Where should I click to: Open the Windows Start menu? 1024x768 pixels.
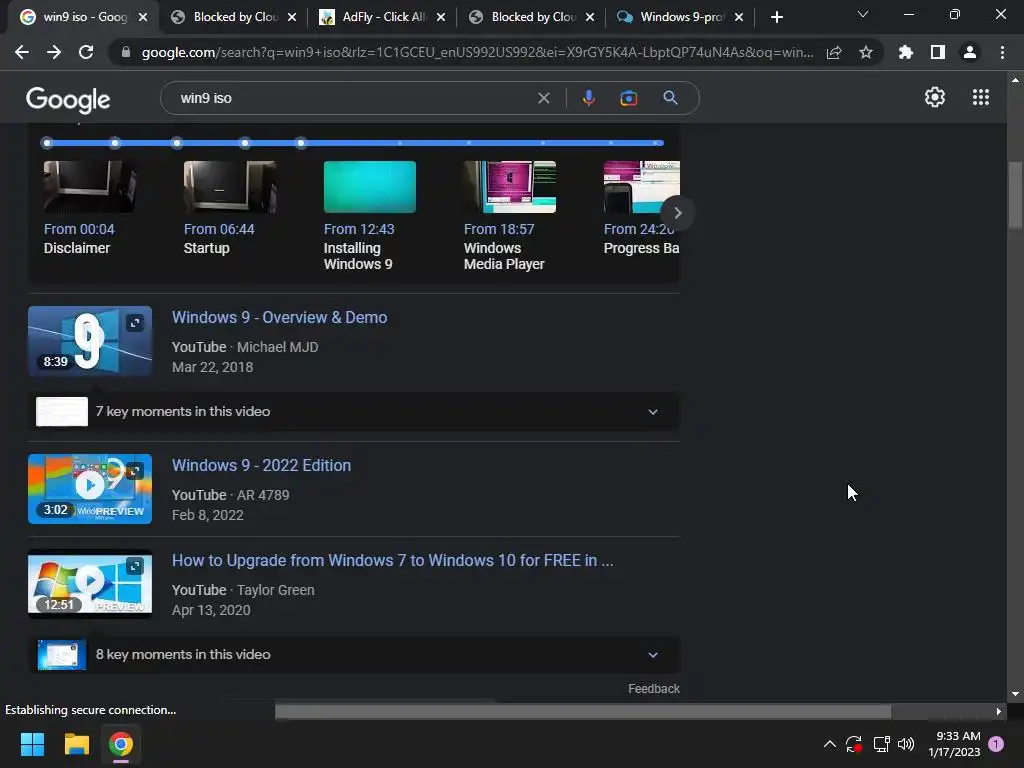point(32,744)
